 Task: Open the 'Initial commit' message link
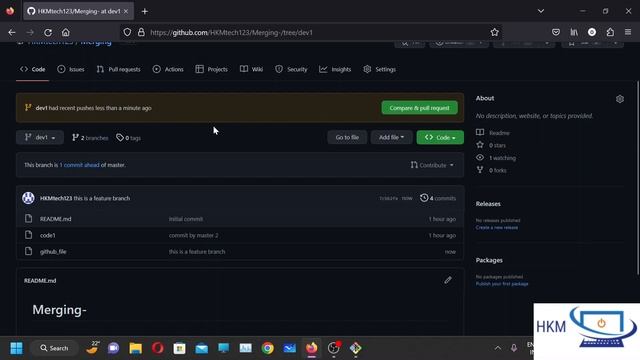(186, 219)
